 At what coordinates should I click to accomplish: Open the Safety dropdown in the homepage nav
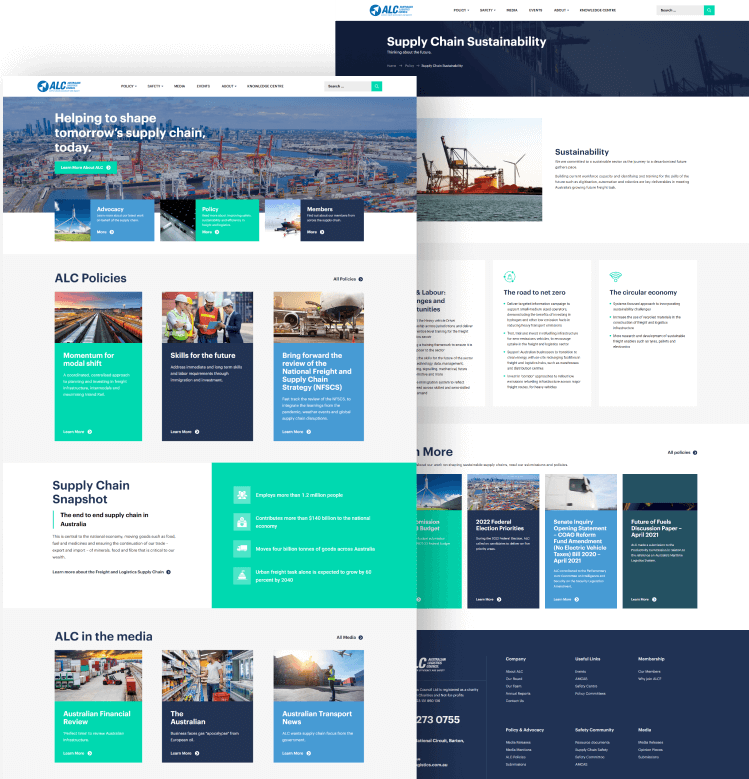155,86
